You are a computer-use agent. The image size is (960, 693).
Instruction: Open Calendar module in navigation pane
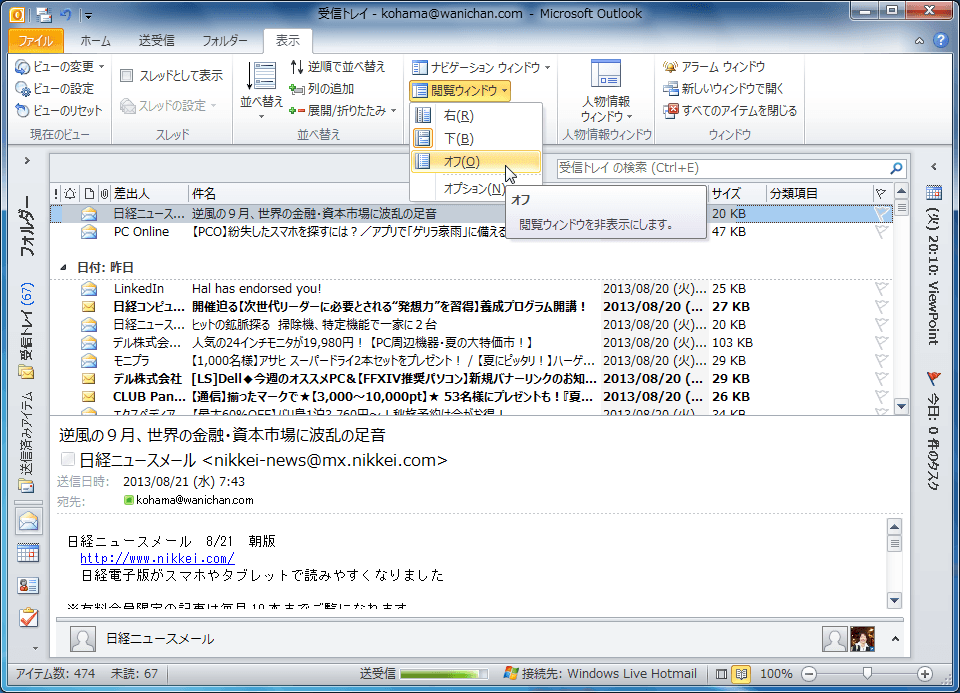28,553
